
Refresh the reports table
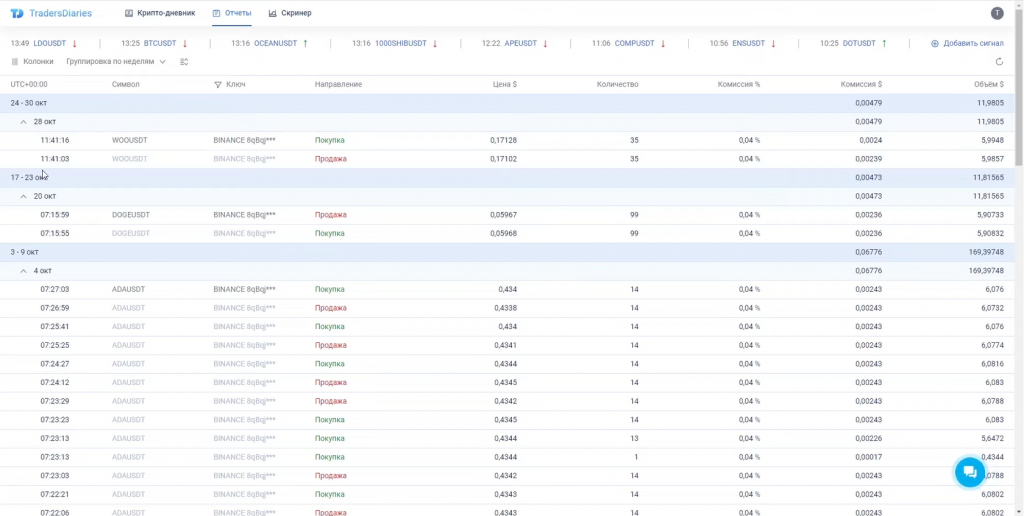click(x=999, y=62)
